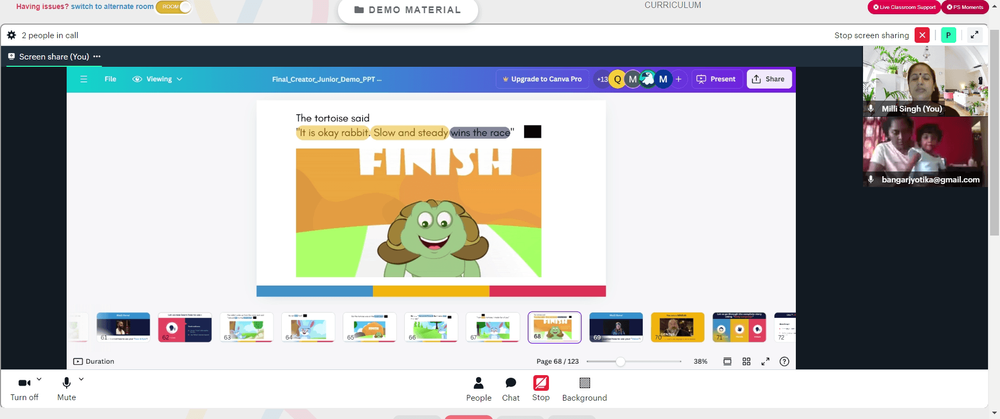Select slide thumbnail 63
Screen dimensions: 1000x419
247,327
